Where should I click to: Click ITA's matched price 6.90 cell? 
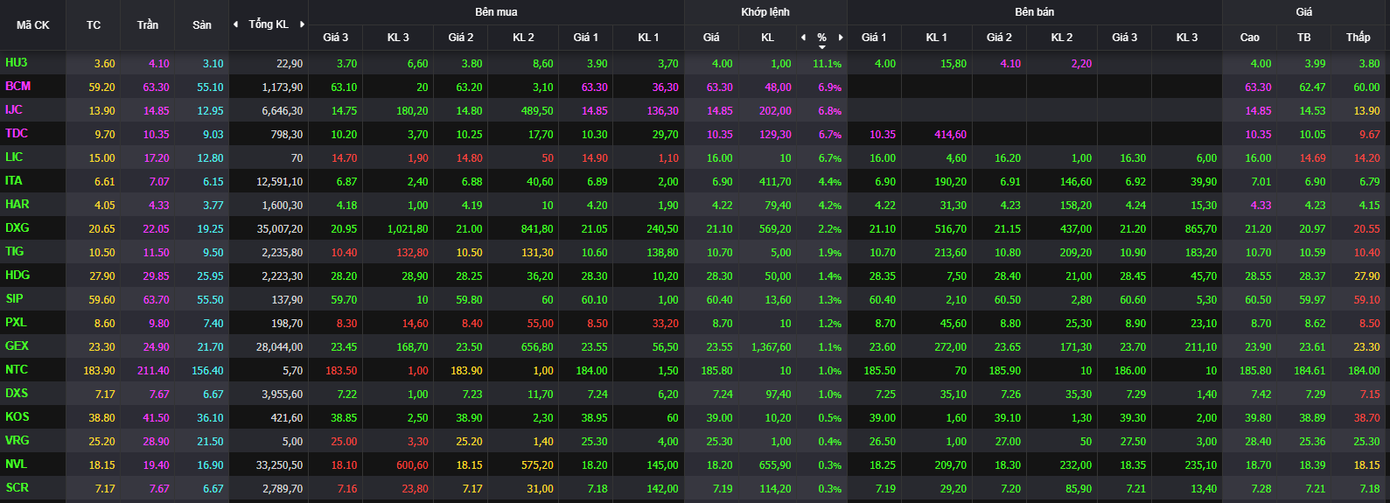[x=711, y=181]
